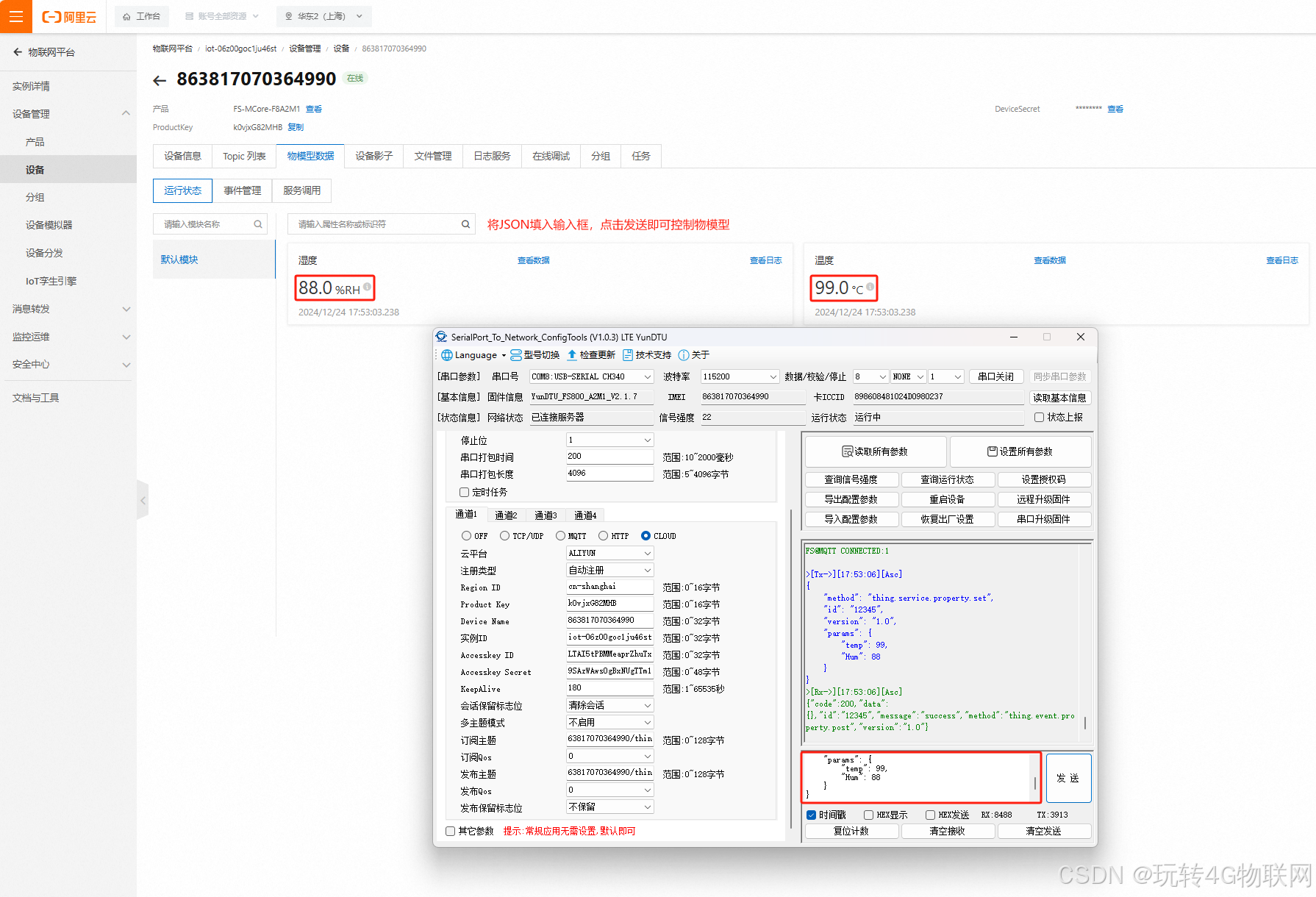Open the 波特率 115200 dropdown

[x=739, y=376]
